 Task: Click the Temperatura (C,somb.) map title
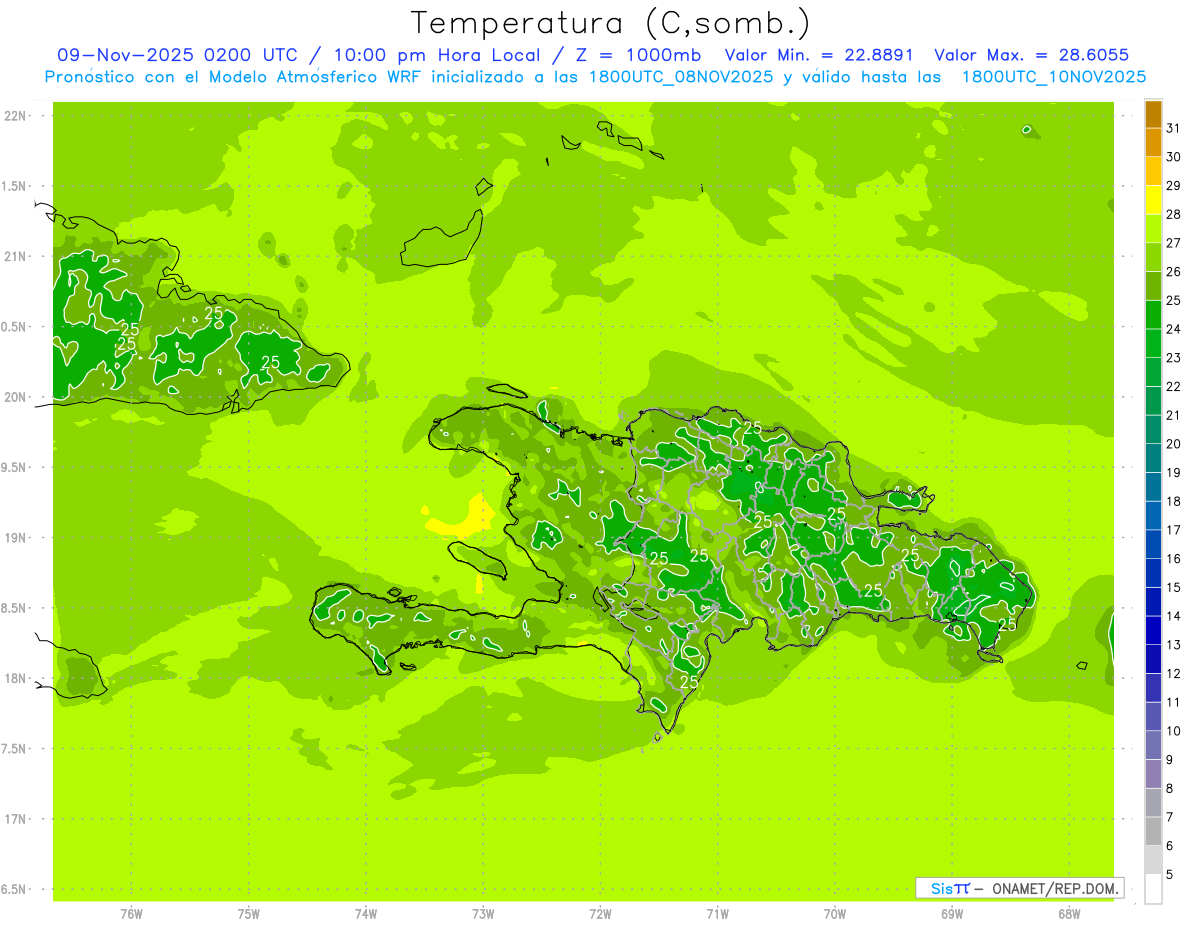[x=610, y=22]
